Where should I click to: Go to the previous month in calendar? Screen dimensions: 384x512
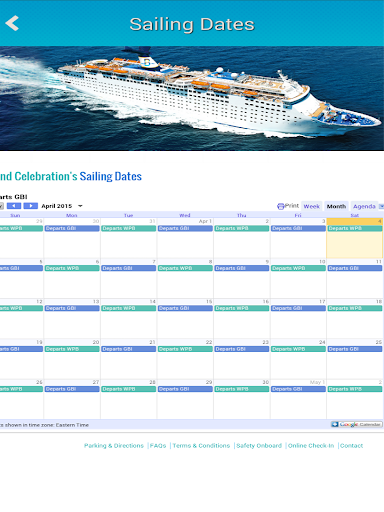click(14, 206)
